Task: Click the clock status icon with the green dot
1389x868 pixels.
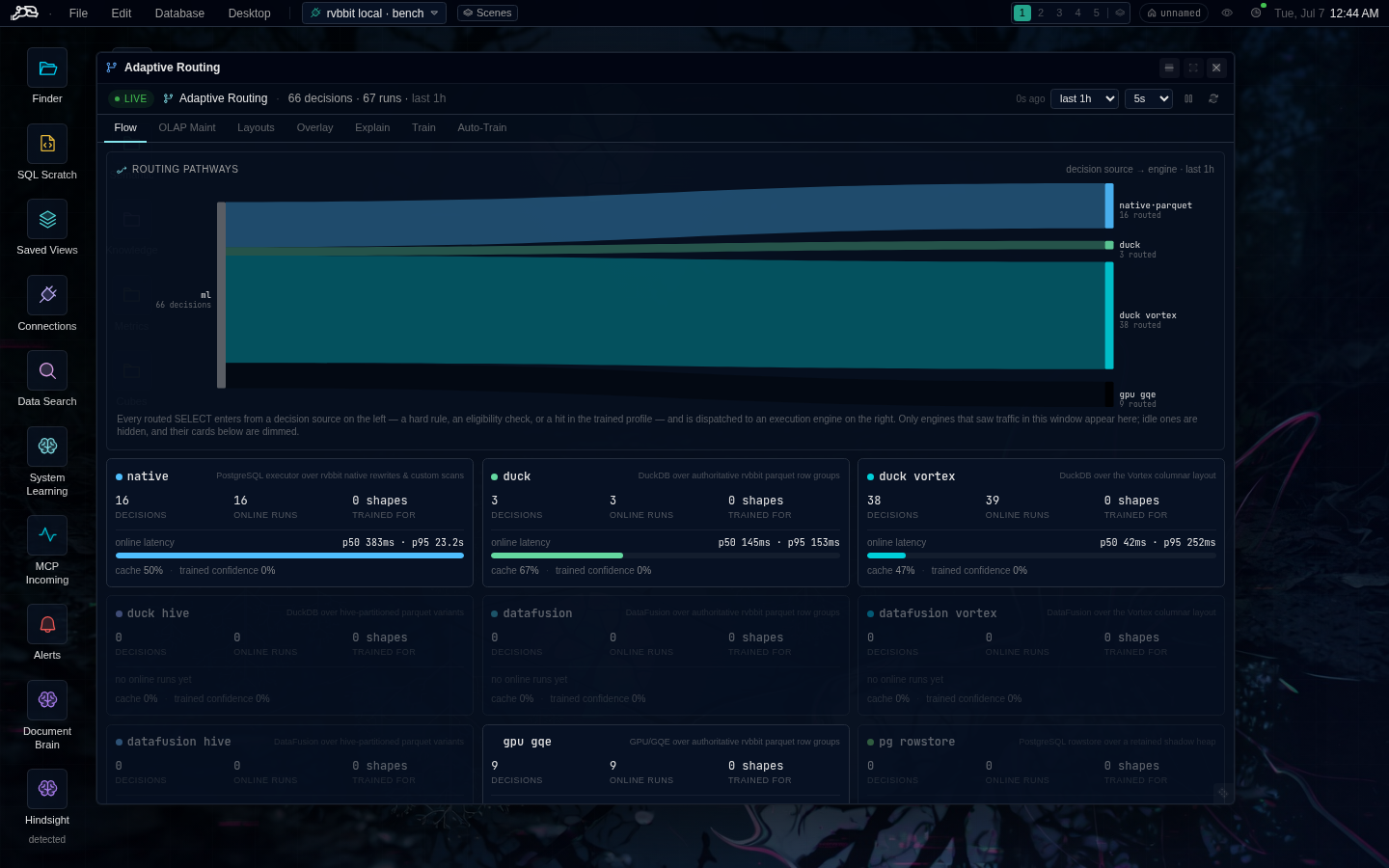Action: (x=1256, y=13)
